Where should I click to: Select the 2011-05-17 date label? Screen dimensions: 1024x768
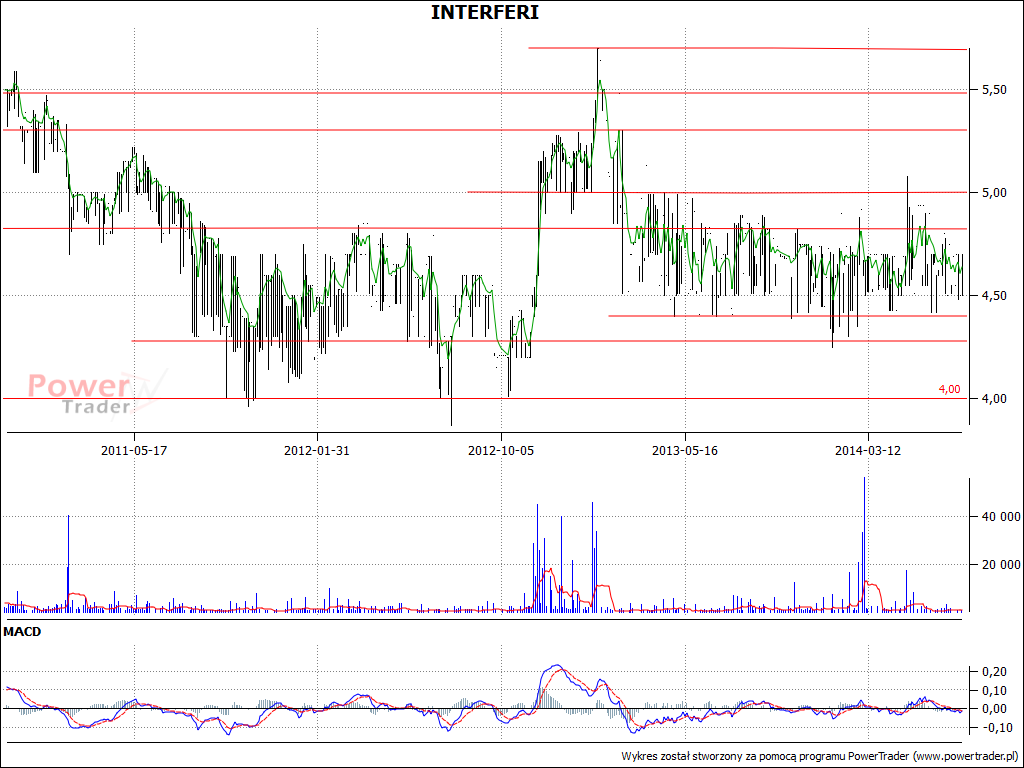coord(134,451)
